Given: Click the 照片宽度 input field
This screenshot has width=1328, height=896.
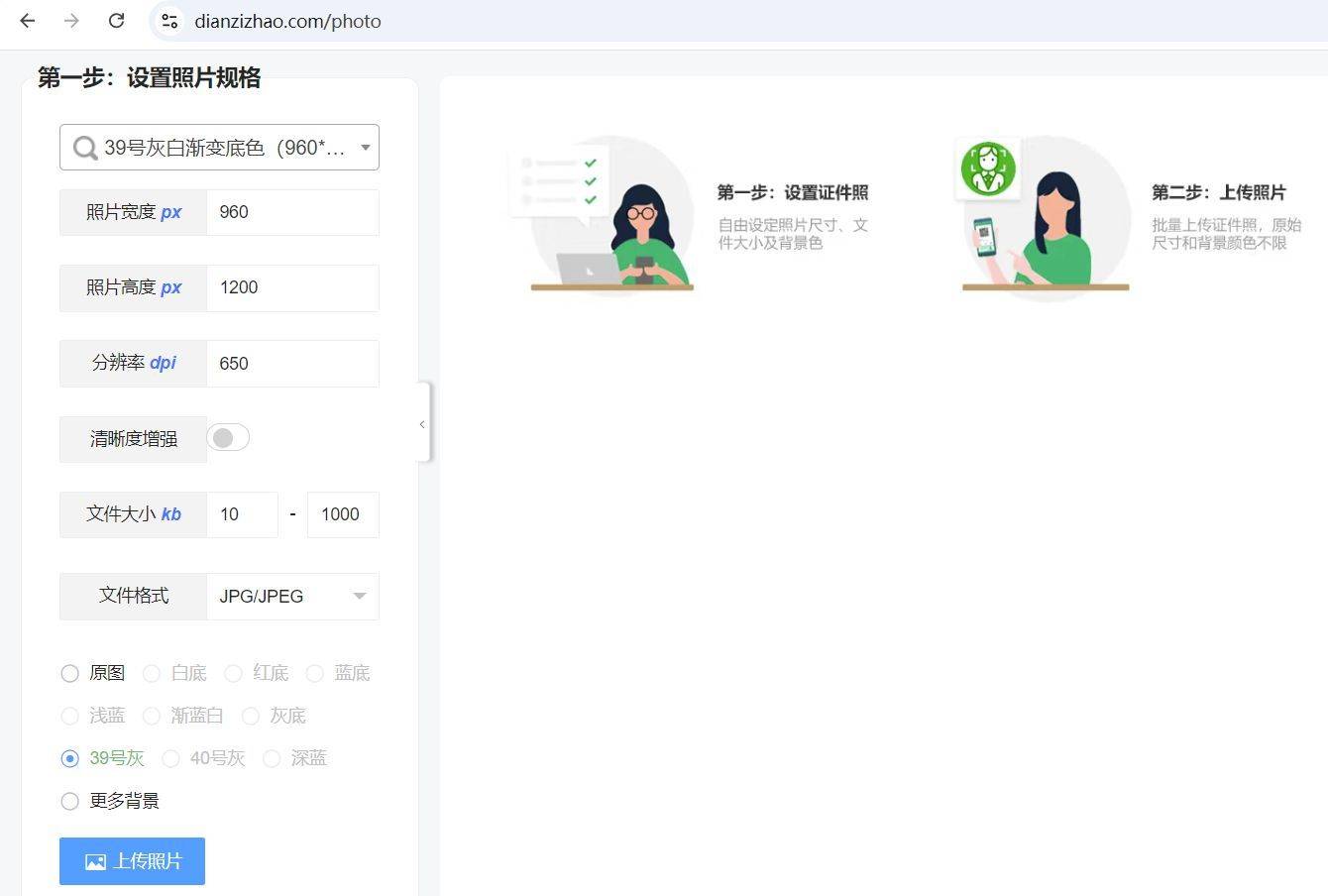Looking at the screenshot, I should [291, 212].
